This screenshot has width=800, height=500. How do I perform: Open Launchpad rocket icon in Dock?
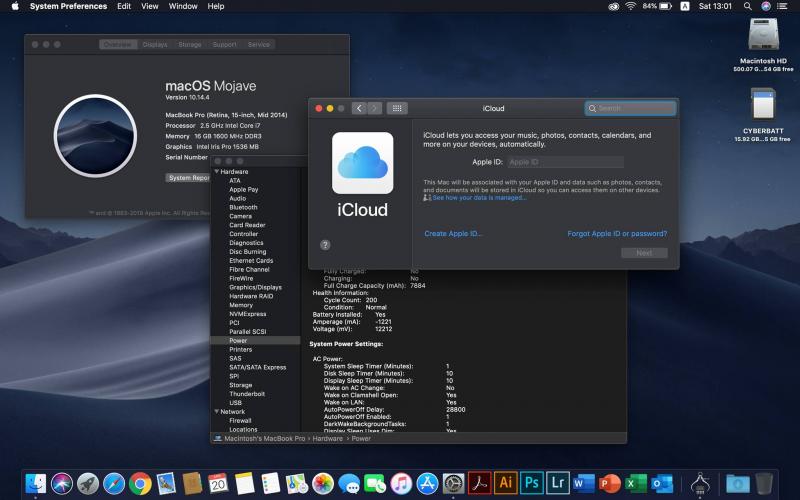88,483
